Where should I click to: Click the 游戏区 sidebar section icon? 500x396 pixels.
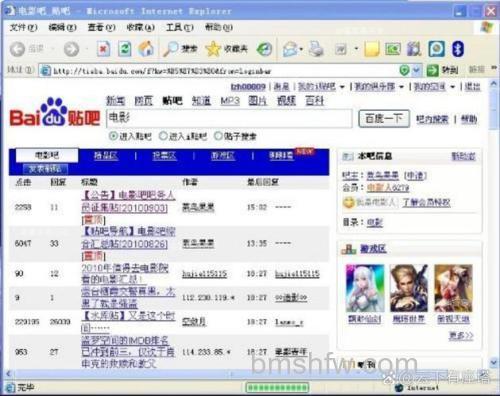(x=349, y=249)
